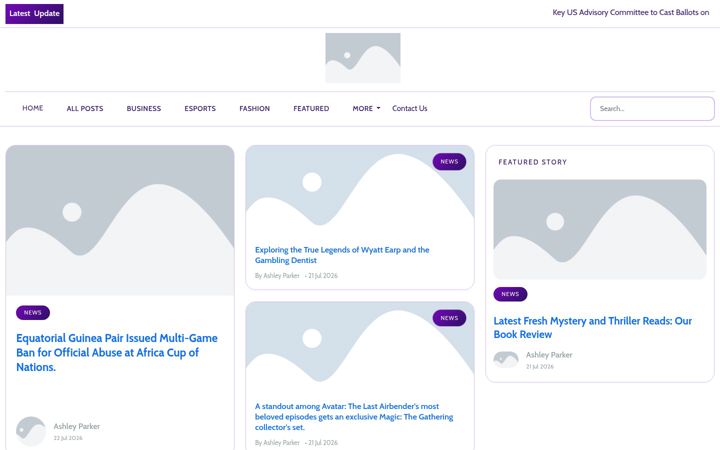This screenshot has width=720, height=450.
Task: Click Ashley Parker avatar under Equatorial Guinea article
Action: click(31, 431)
